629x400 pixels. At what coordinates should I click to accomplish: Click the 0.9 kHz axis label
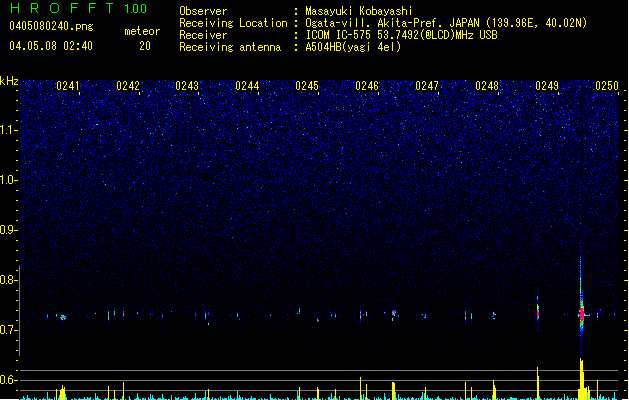(8, 230)
